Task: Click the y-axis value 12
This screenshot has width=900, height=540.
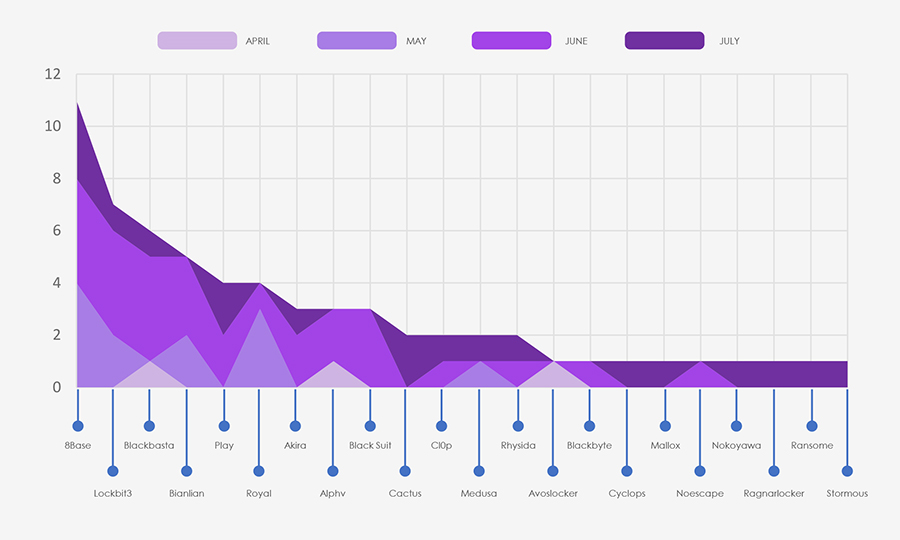Action: point(53,74)
